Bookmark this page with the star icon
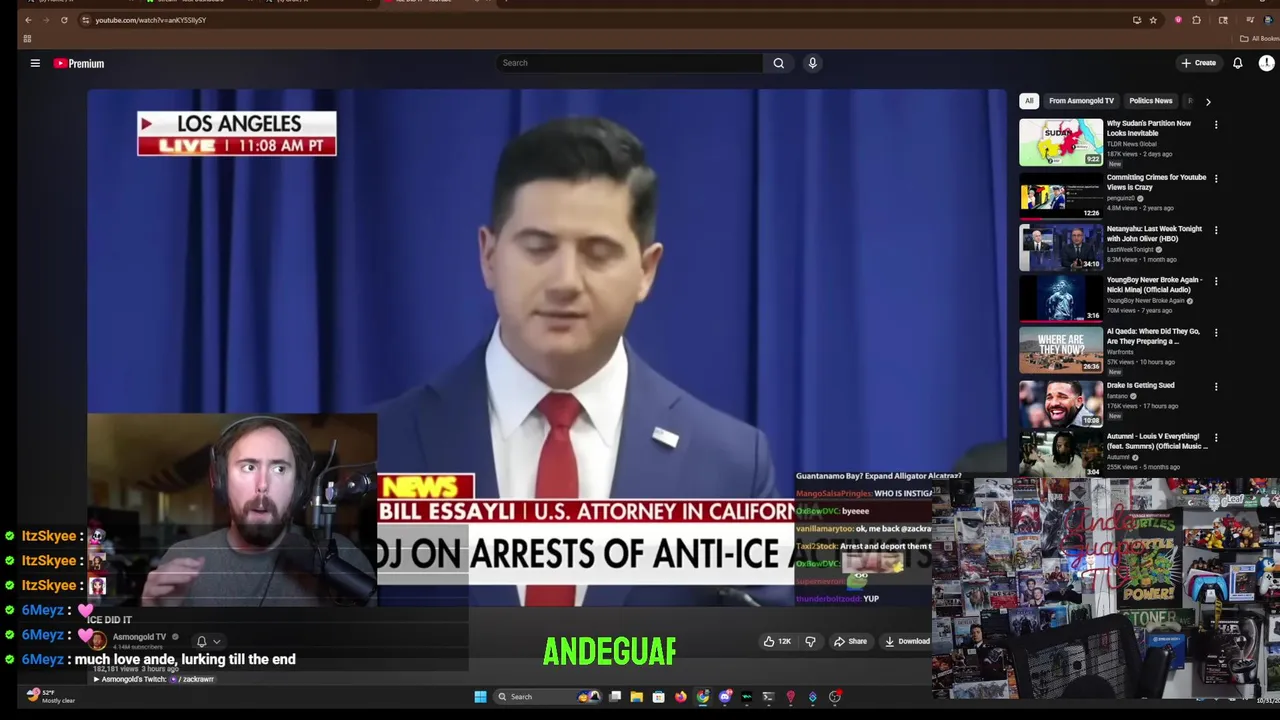The width and height of the screenshot is (1280, 720). [1153, 20]
